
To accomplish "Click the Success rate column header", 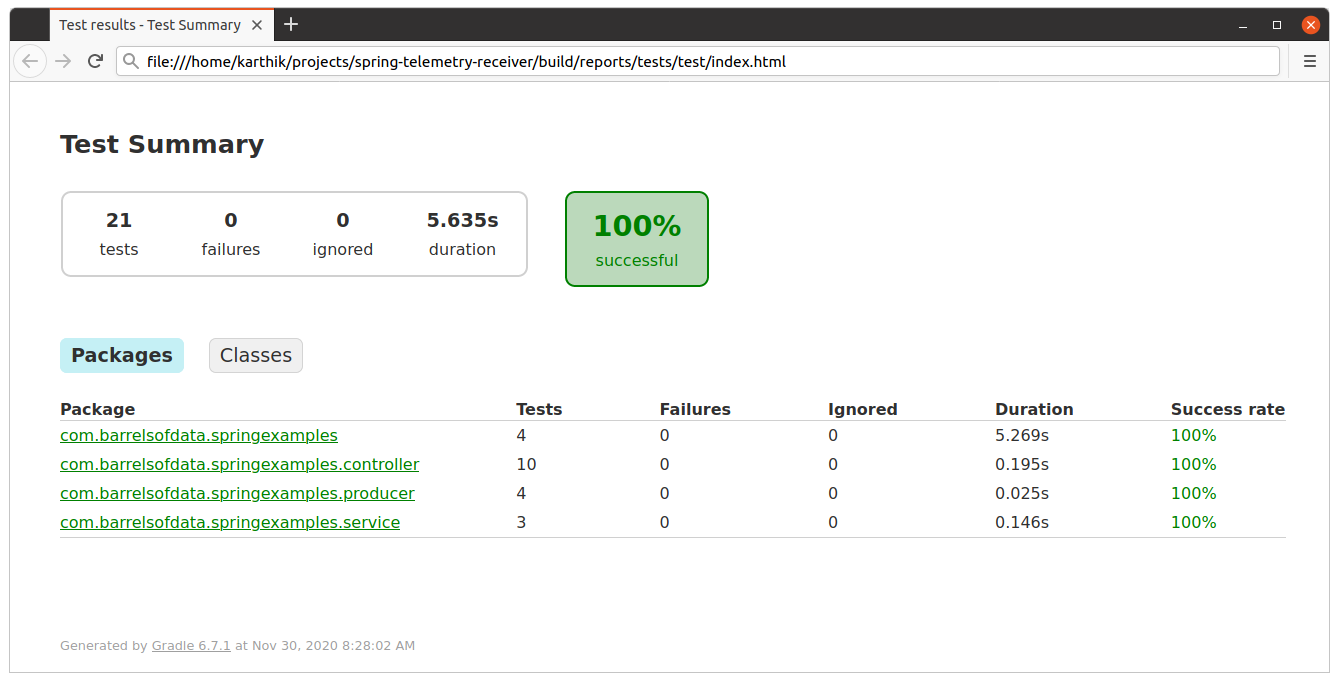I will point(1227,409).
